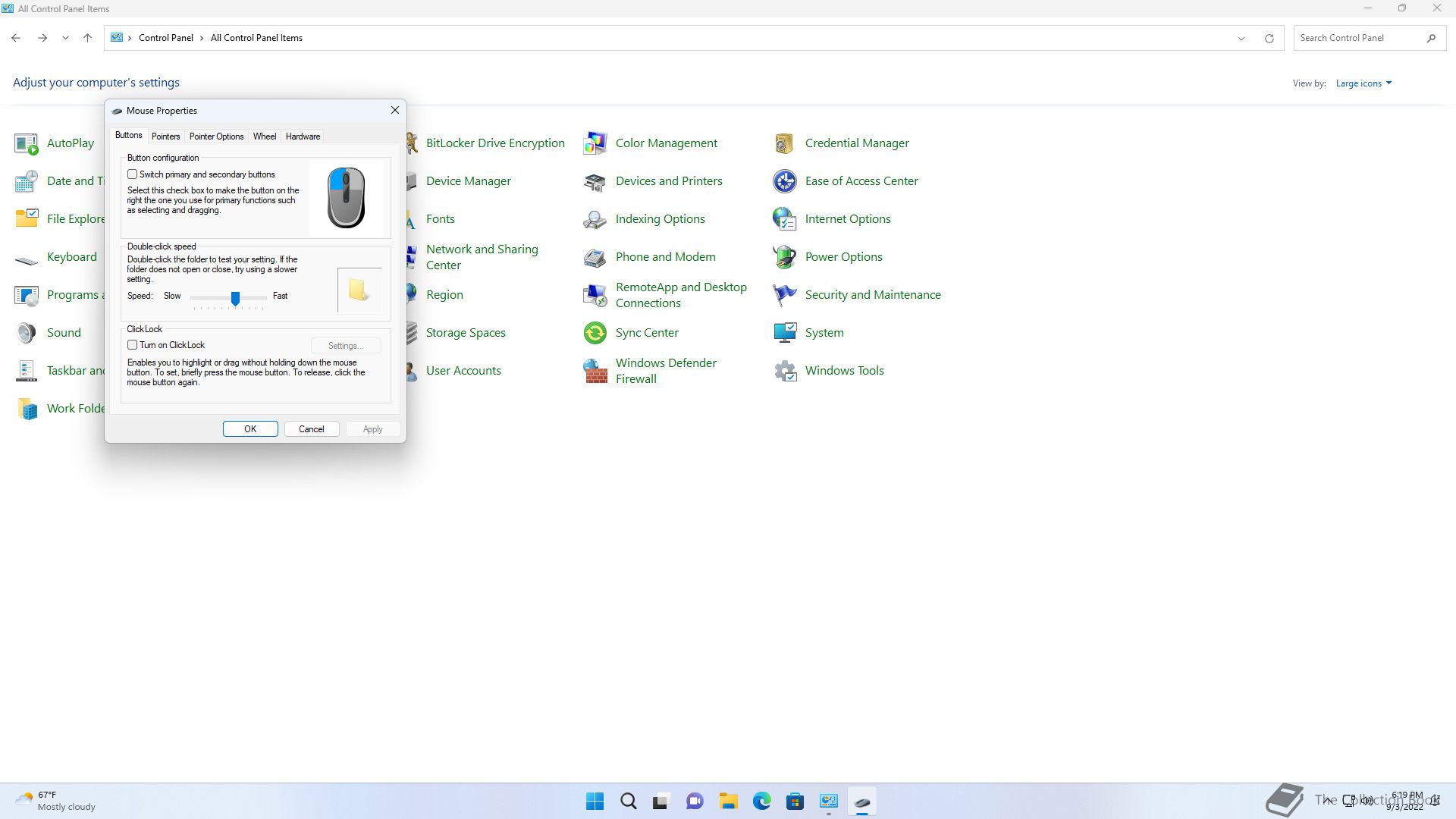
Task: Open the Storage Spaces link
Action: (x=466, y=333)
